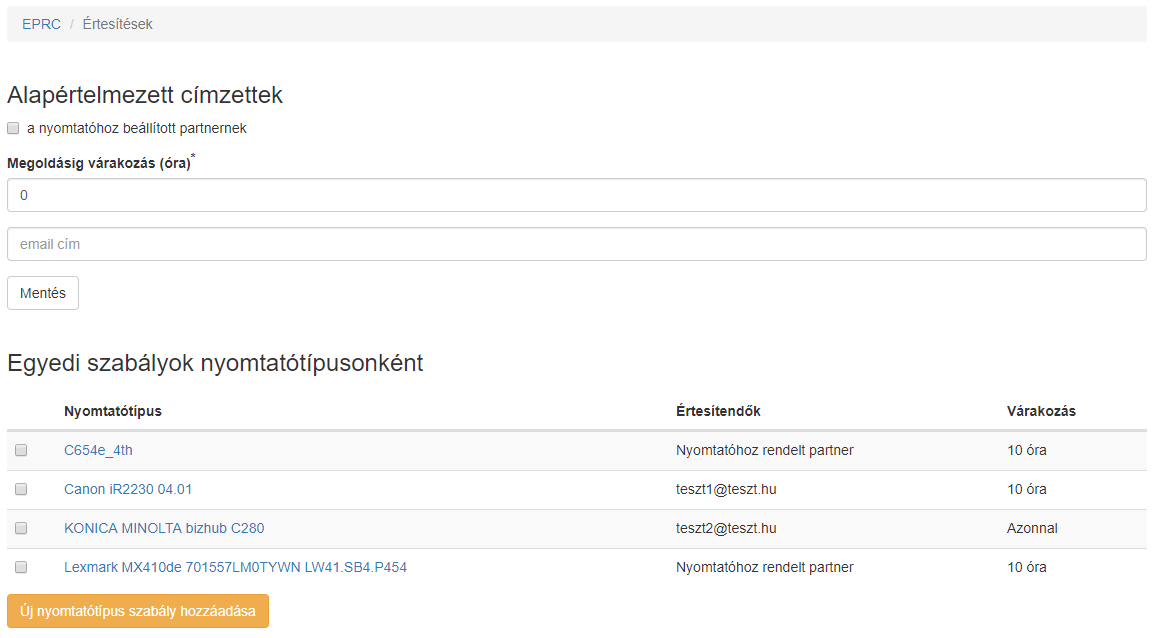The width and height of the screenshot is (1160, 638).
Task: Click the 10 óra value in C654e_4th row
Action: click(1027, 450)
